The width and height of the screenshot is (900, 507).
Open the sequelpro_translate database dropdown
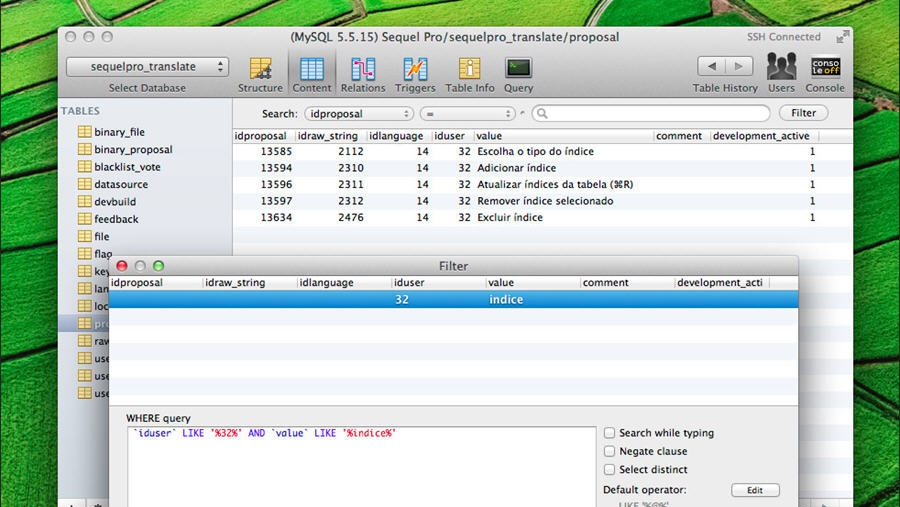tap(147, 67)
